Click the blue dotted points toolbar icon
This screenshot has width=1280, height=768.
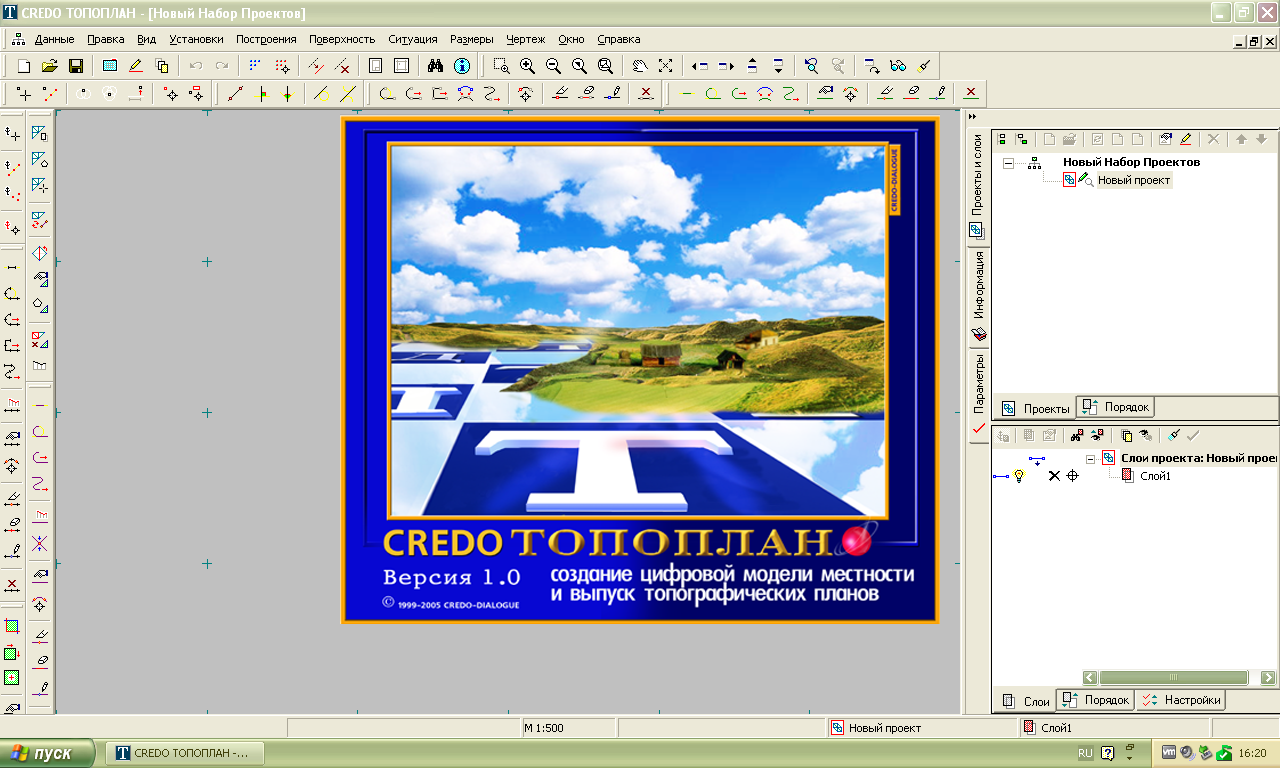click(256, 66)
